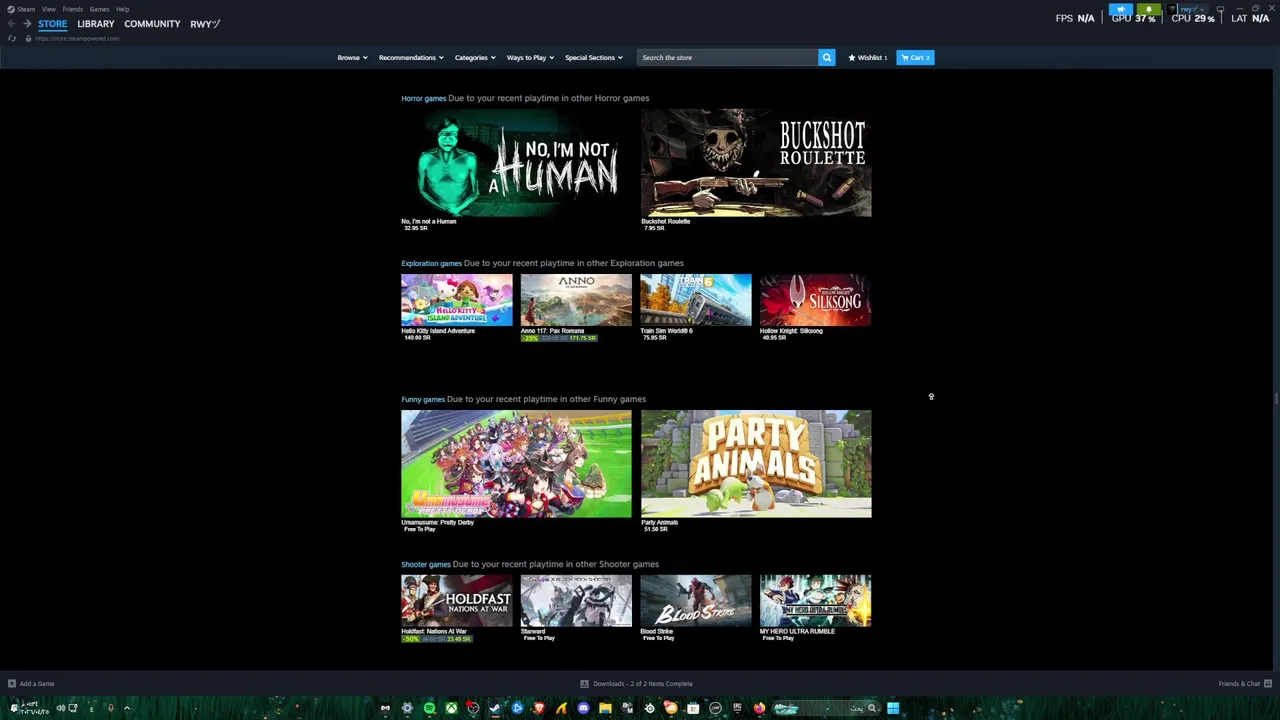
Task: Click the Horror games link
Action: pos(424,98)
